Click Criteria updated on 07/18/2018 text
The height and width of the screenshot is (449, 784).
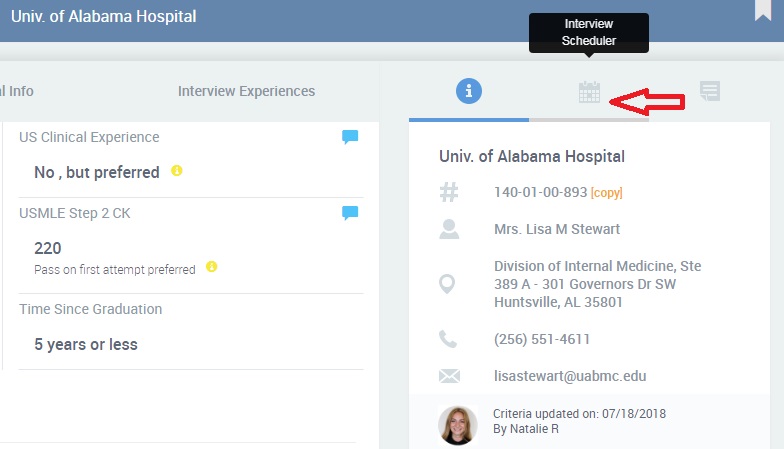coord(580,414)
